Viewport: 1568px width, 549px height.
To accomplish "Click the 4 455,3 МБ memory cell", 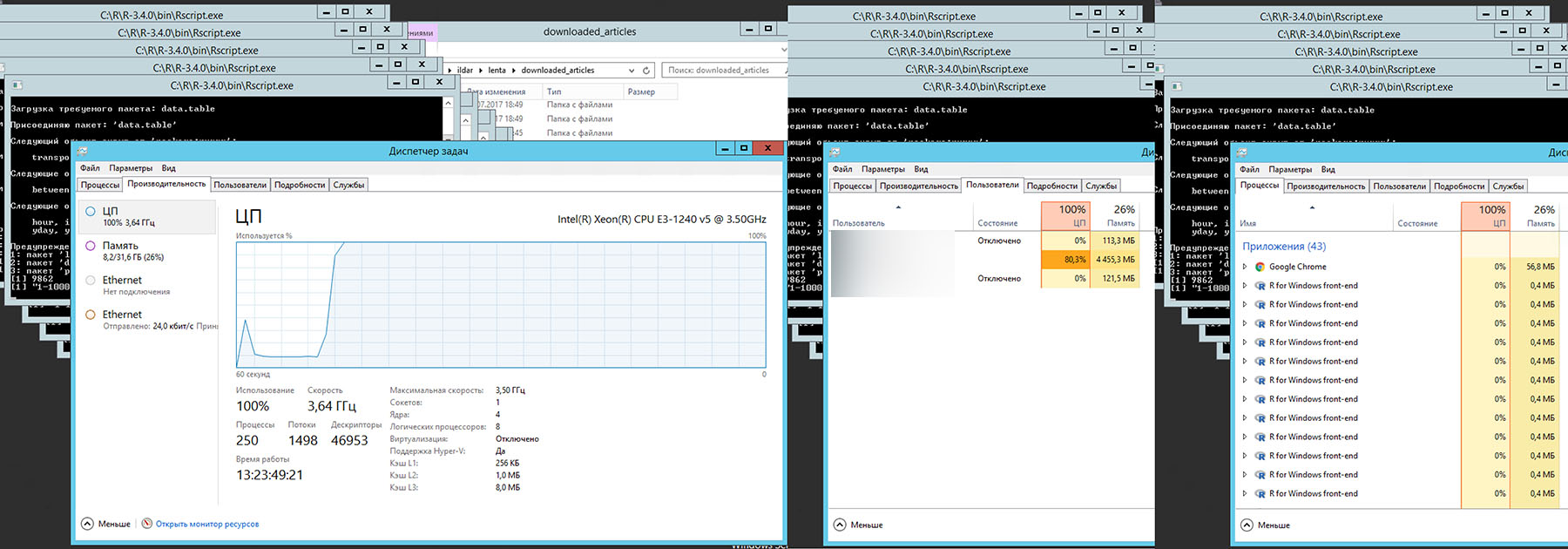I will pos(1115,260).
